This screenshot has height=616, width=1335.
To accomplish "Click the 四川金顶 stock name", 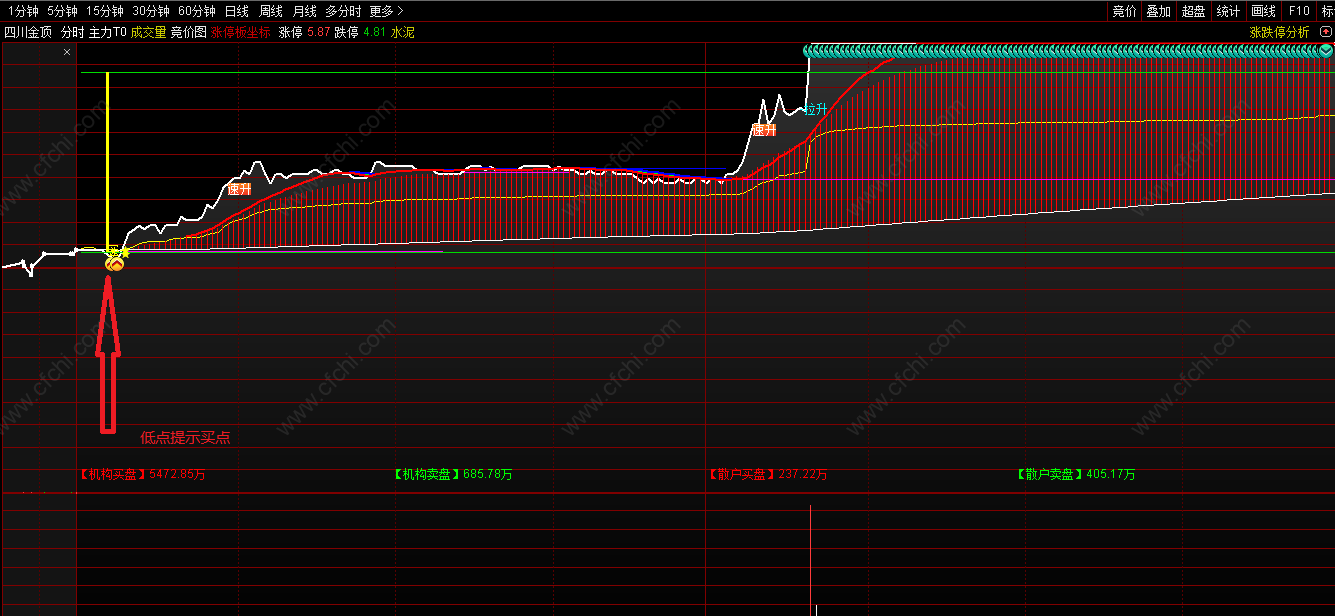I will coord(28,32).
